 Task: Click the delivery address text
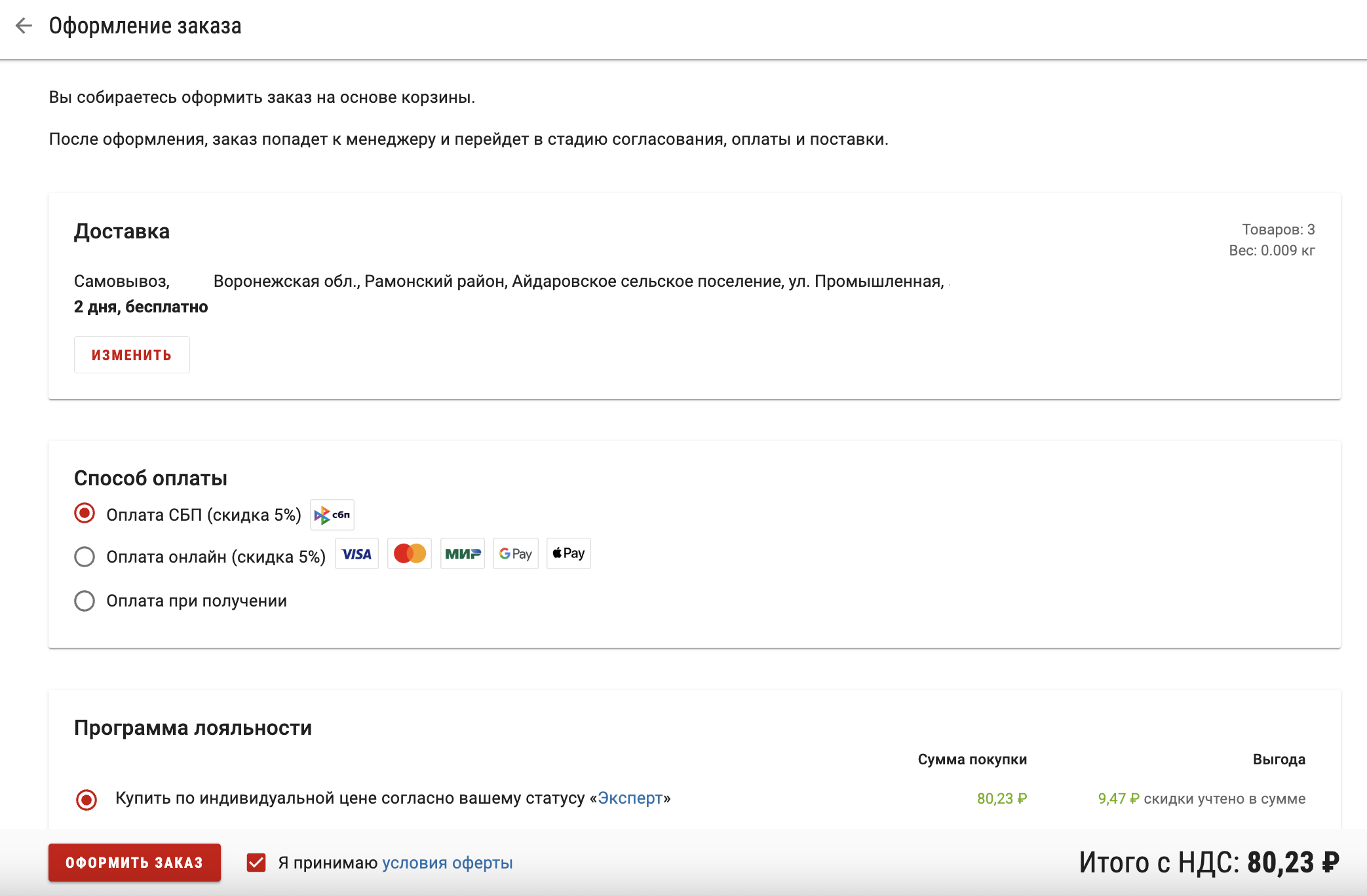(578, 282)
